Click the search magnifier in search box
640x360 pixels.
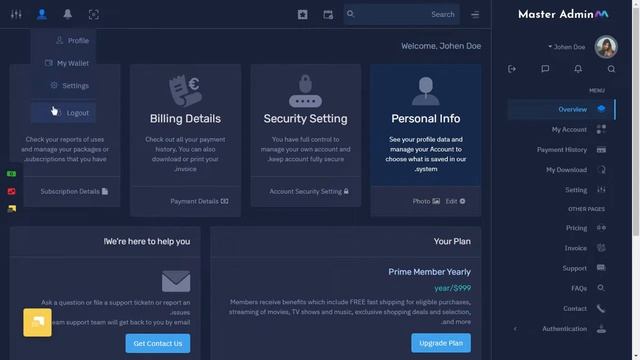351,14
